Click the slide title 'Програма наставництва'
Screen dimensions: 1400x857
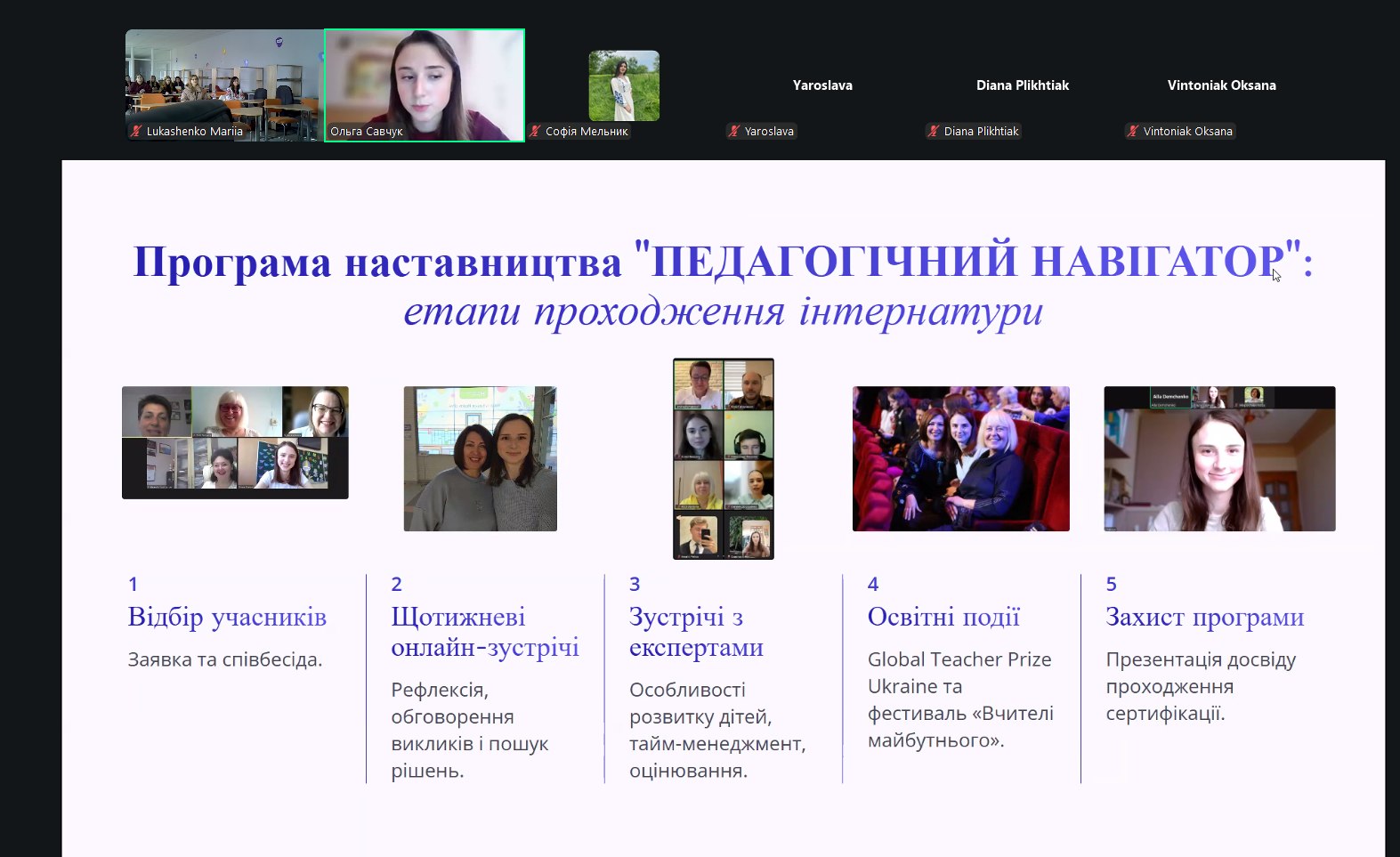(377, 263)
